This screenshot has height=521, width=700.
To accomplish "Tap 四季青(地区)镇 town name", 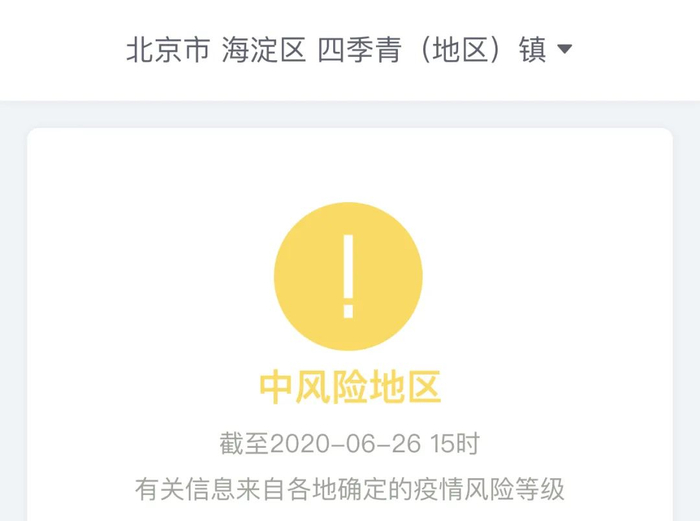I will pyautogui.click(x=432, y=49).
